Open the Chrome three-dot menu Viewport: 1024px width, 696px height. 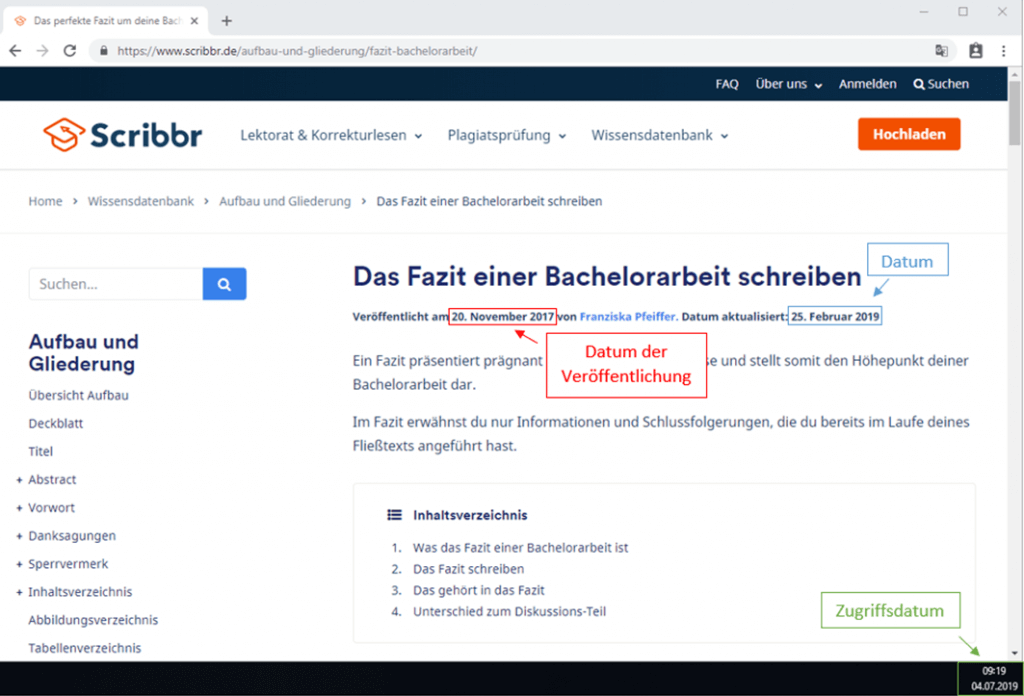click(1004, 49)
